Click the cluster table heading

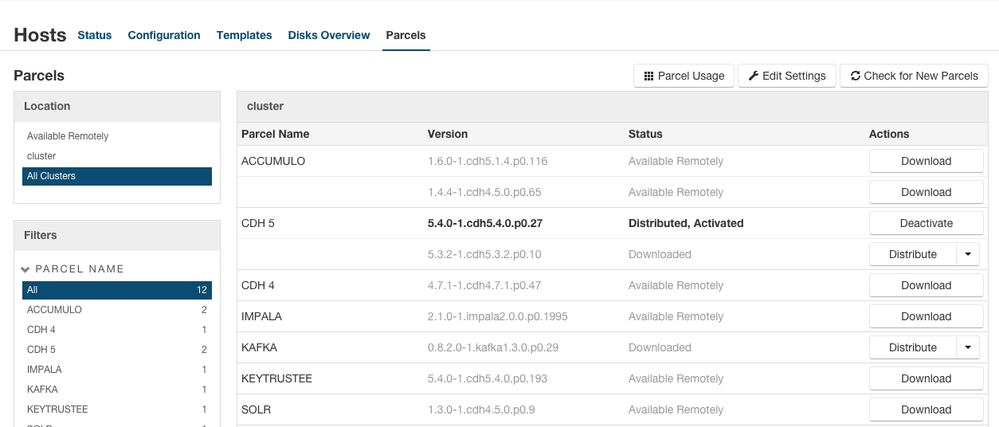tap(265, 106)
